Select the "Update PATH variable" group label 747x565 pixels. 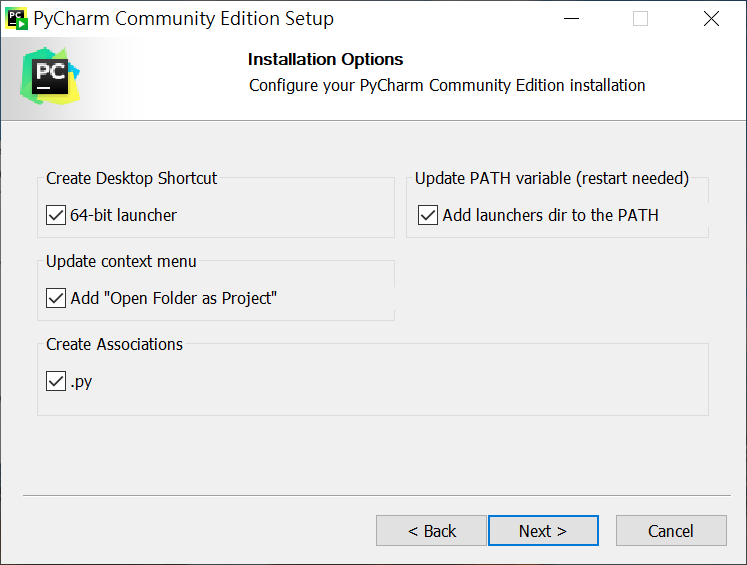coord(552,178)
